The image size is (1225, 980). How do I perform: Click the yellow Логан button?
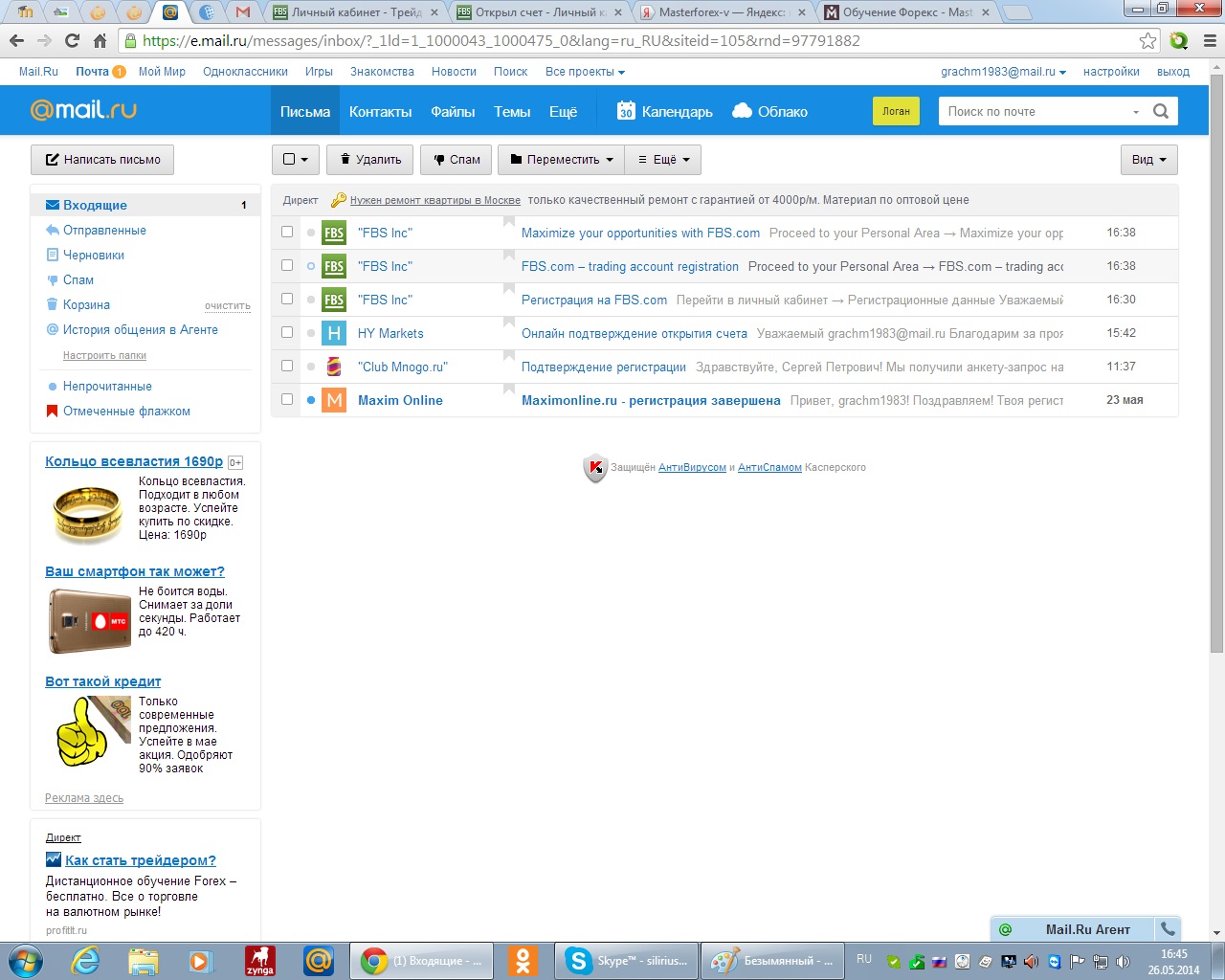[x=896, y=111]
